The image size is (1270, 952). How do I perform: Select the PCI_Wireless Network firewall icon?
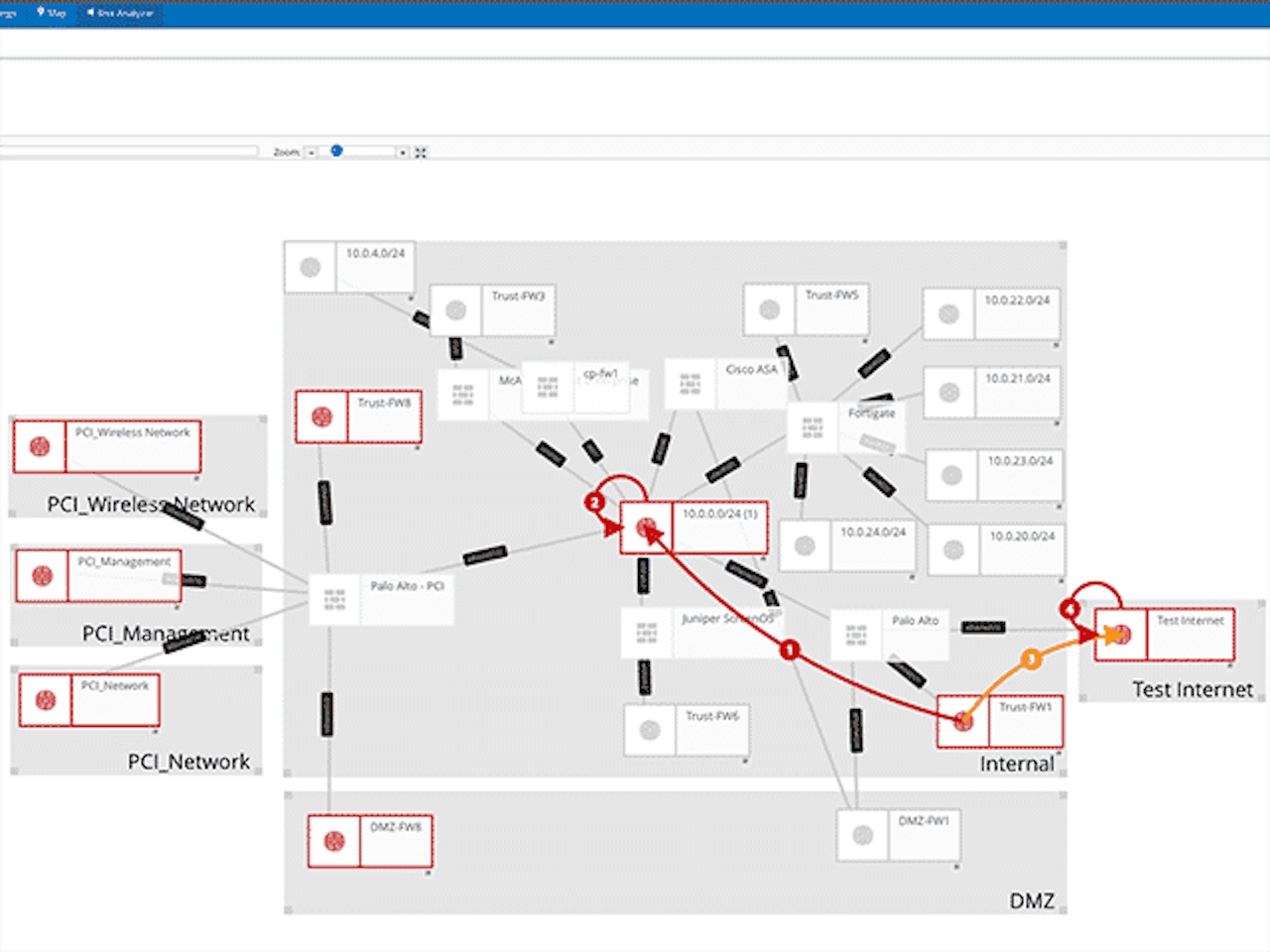click(41, 446)
